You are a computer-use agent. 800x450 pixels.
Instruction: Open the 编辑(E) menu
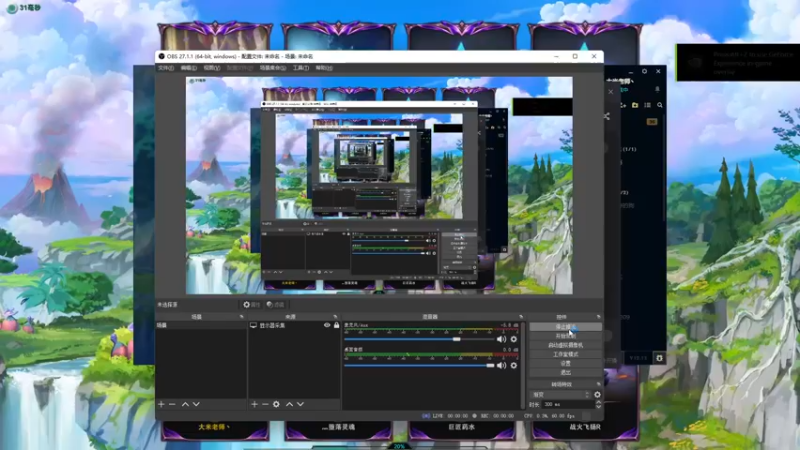[188, 68]
